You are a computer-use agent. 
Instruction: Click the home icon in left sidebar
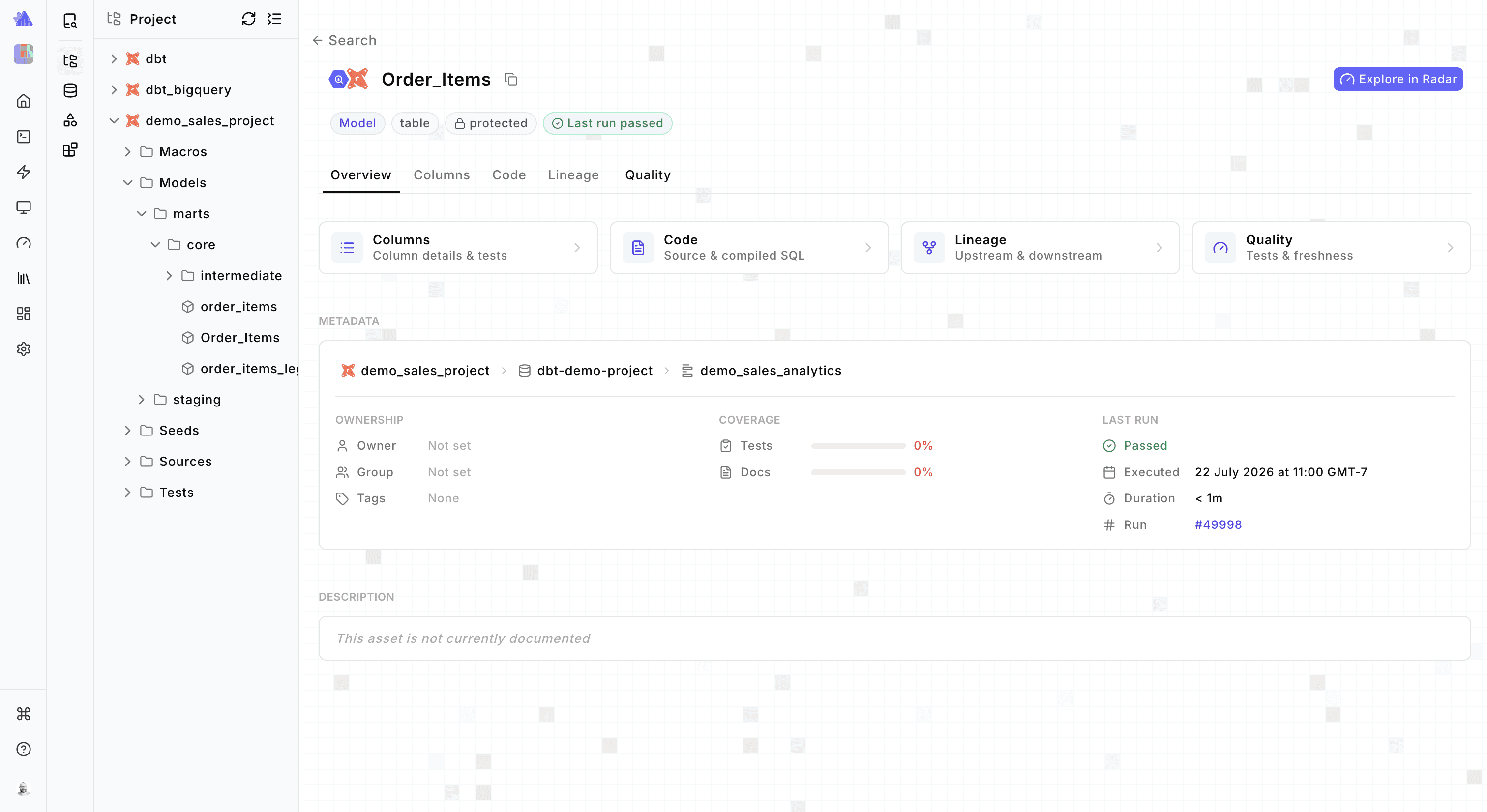24,101
